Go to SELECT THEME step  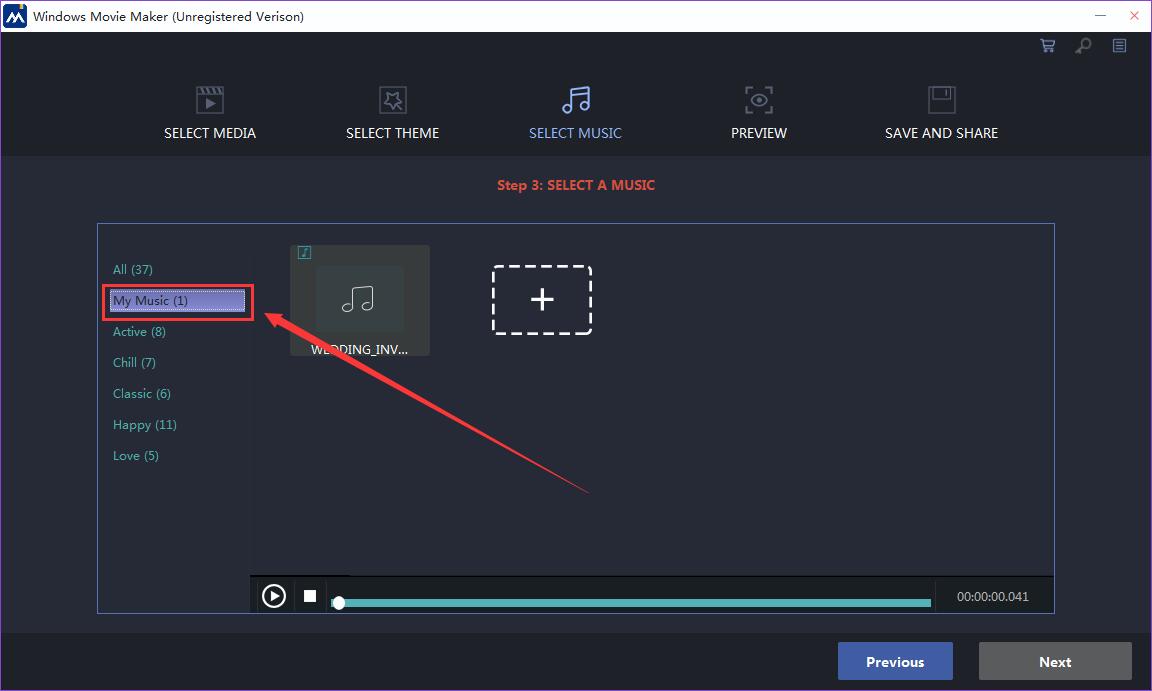point(392,133)
